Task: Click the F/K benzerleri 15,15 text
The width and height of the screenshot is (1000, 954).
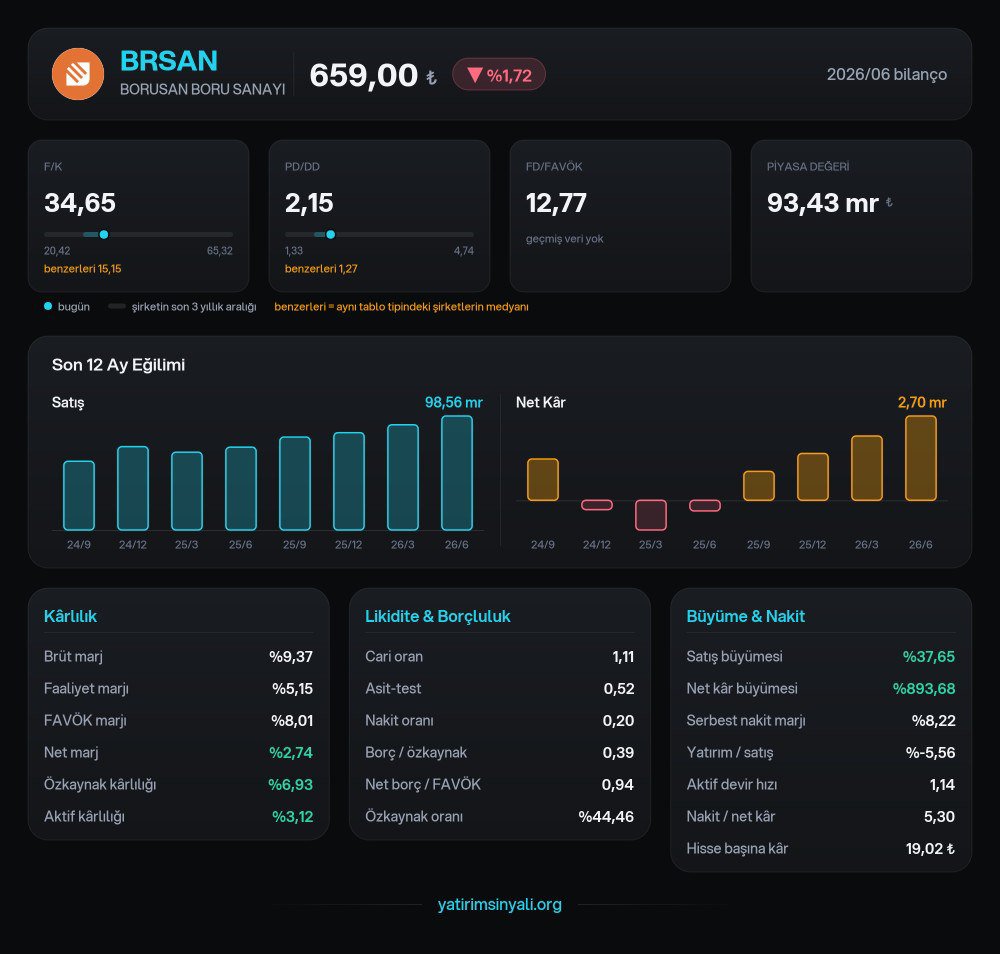Action: coord(82,268)
